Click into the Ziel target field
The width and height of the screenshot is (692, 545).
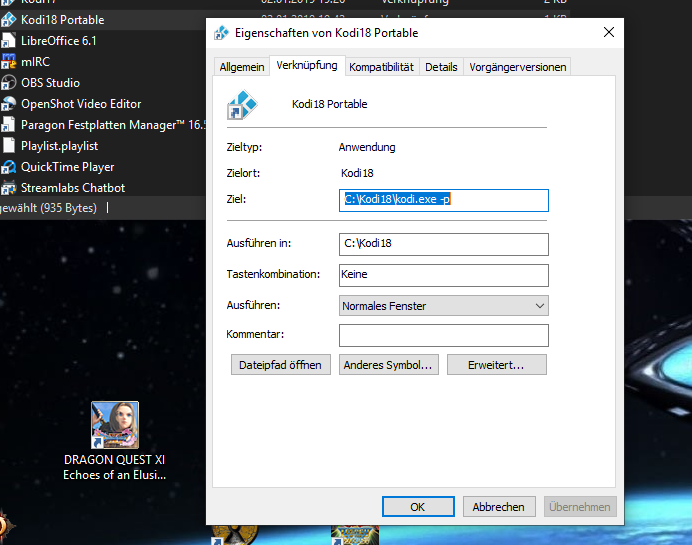point(444,200)
